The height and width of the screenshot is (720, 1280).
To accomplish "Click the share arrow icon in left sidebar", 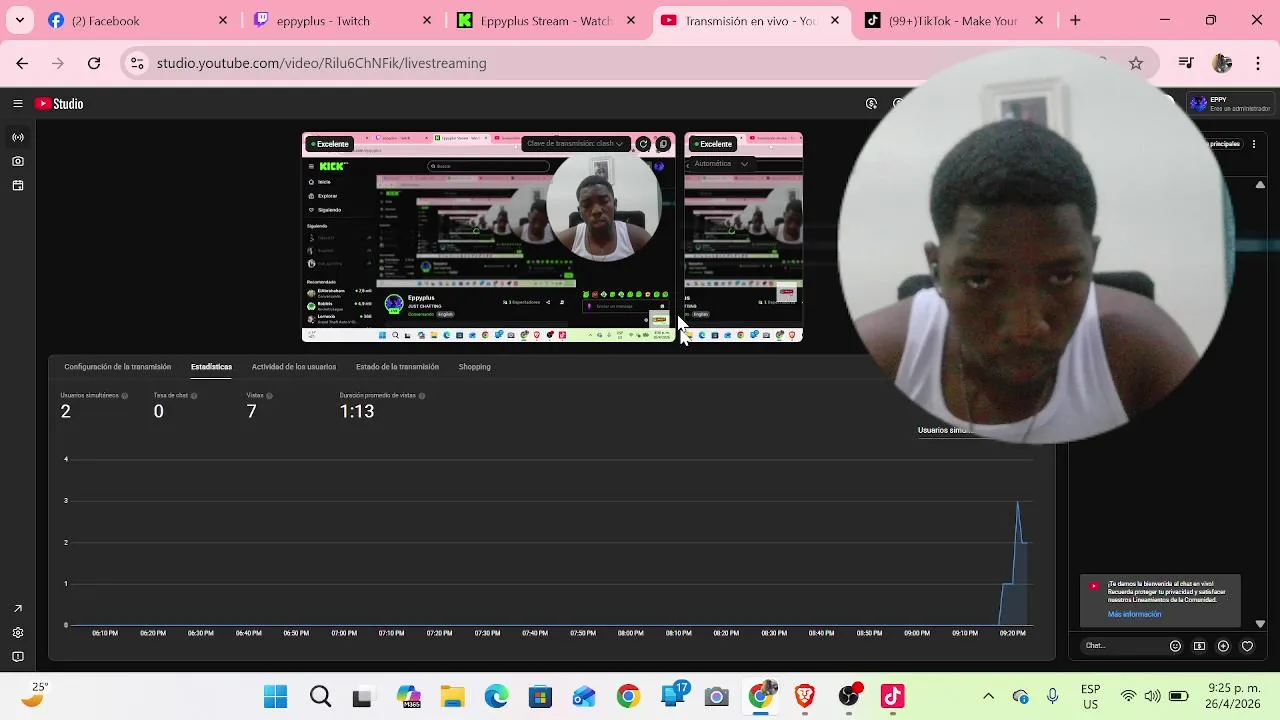I will coord(18,609).
